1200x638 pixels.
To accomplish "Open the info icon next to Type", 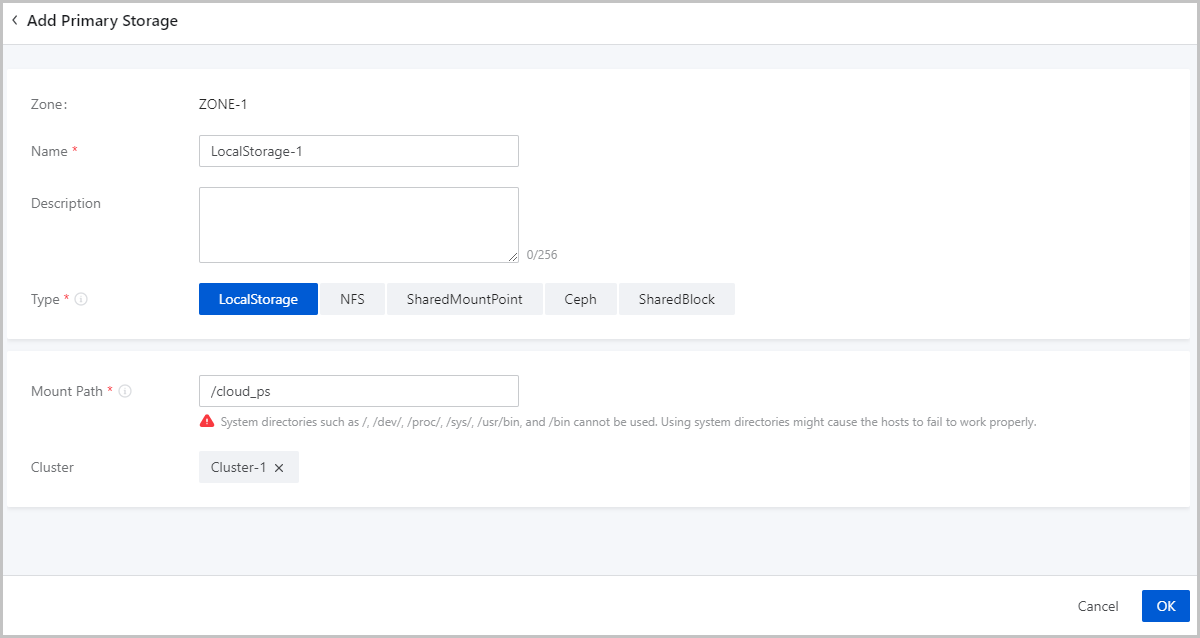I will pyautogui.click(x=82, y=299).
